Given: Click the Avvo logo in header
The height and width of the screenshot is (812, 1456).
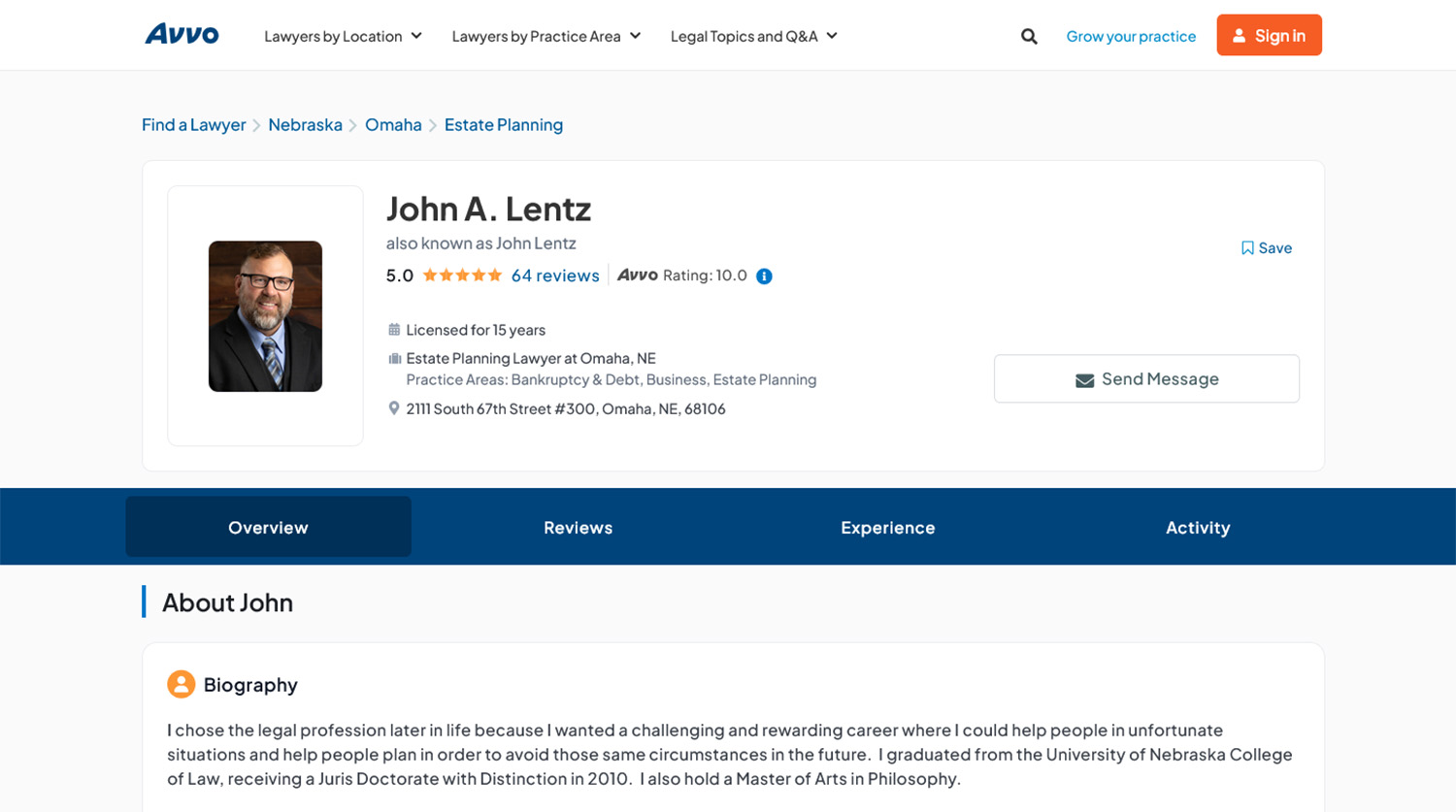Looking at the screenshot, I should click(x=182, y=35).
